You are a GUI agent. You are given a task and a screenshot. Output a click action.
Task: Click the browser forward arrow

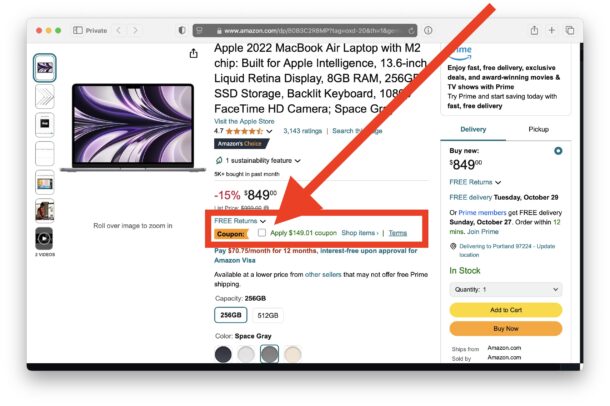135,30
